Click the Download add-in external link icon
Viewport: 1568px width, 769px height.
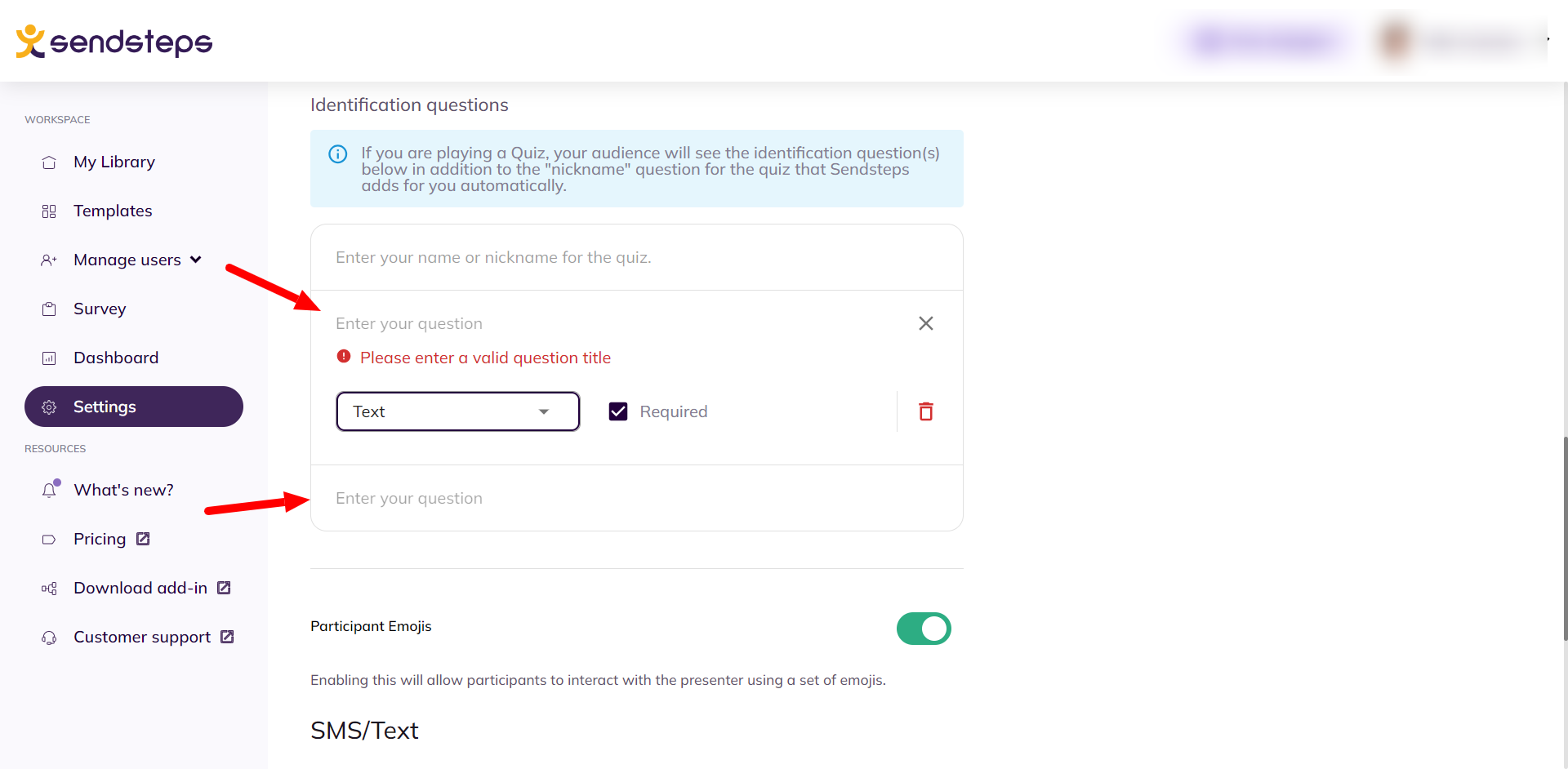click(224, 588)
